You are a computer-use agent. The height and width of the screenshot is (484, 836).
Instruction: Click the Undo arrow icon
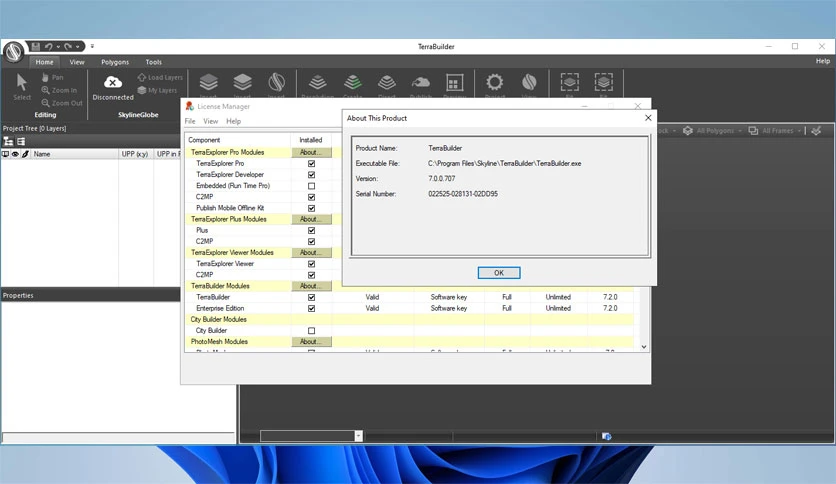point(49,46)
